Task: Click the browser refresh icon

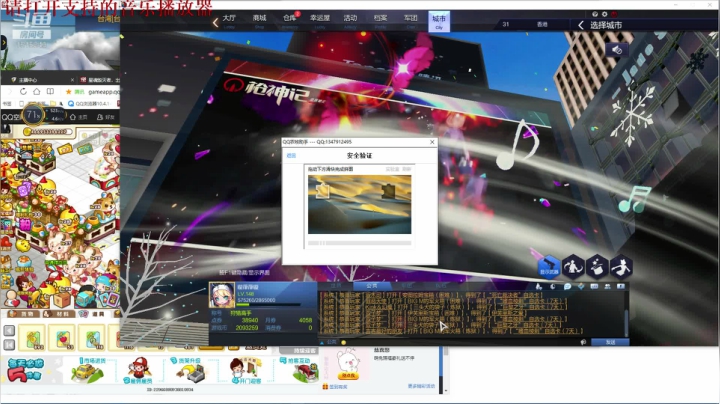Action: (x=23, y=91)
